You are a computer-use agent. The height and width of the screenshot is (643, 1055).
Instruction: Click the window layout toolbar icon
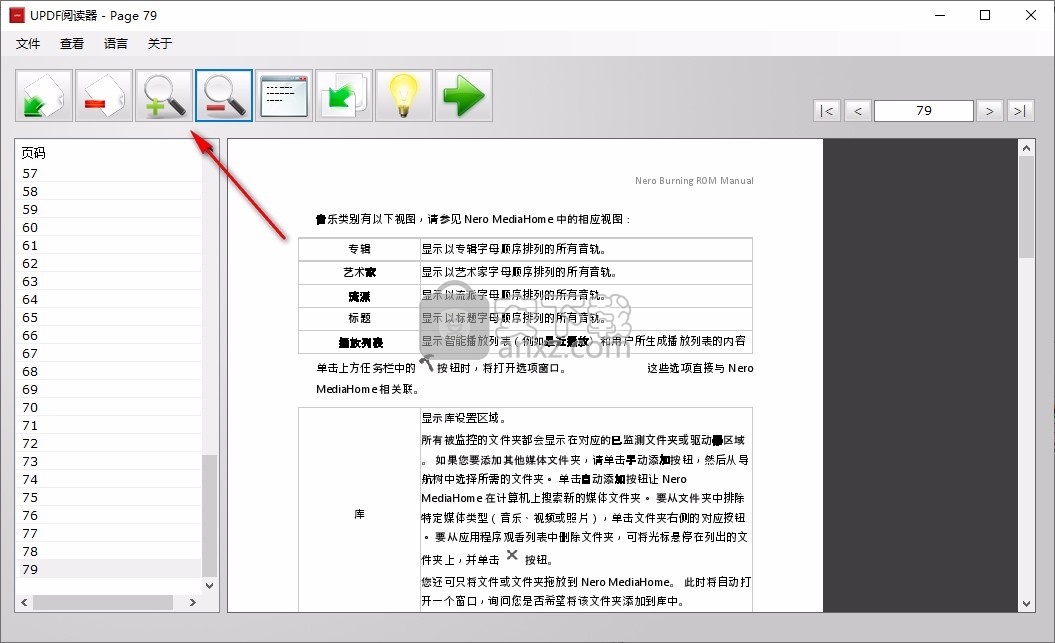click(x=284, y=96)
